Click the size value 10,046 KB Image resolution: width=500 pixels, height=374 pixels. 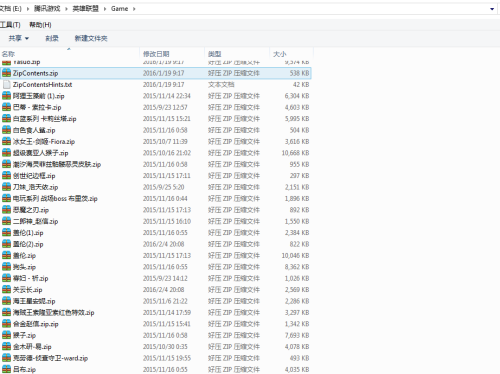[x=295, y=256]
